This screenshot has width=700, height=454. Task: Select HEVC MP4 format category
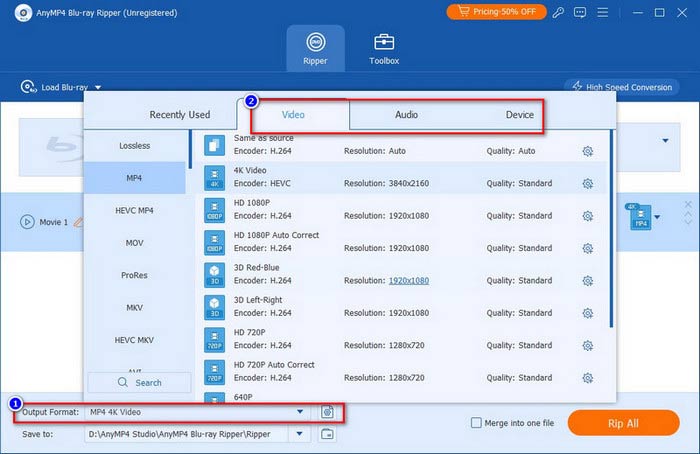(x=134, y=210)
